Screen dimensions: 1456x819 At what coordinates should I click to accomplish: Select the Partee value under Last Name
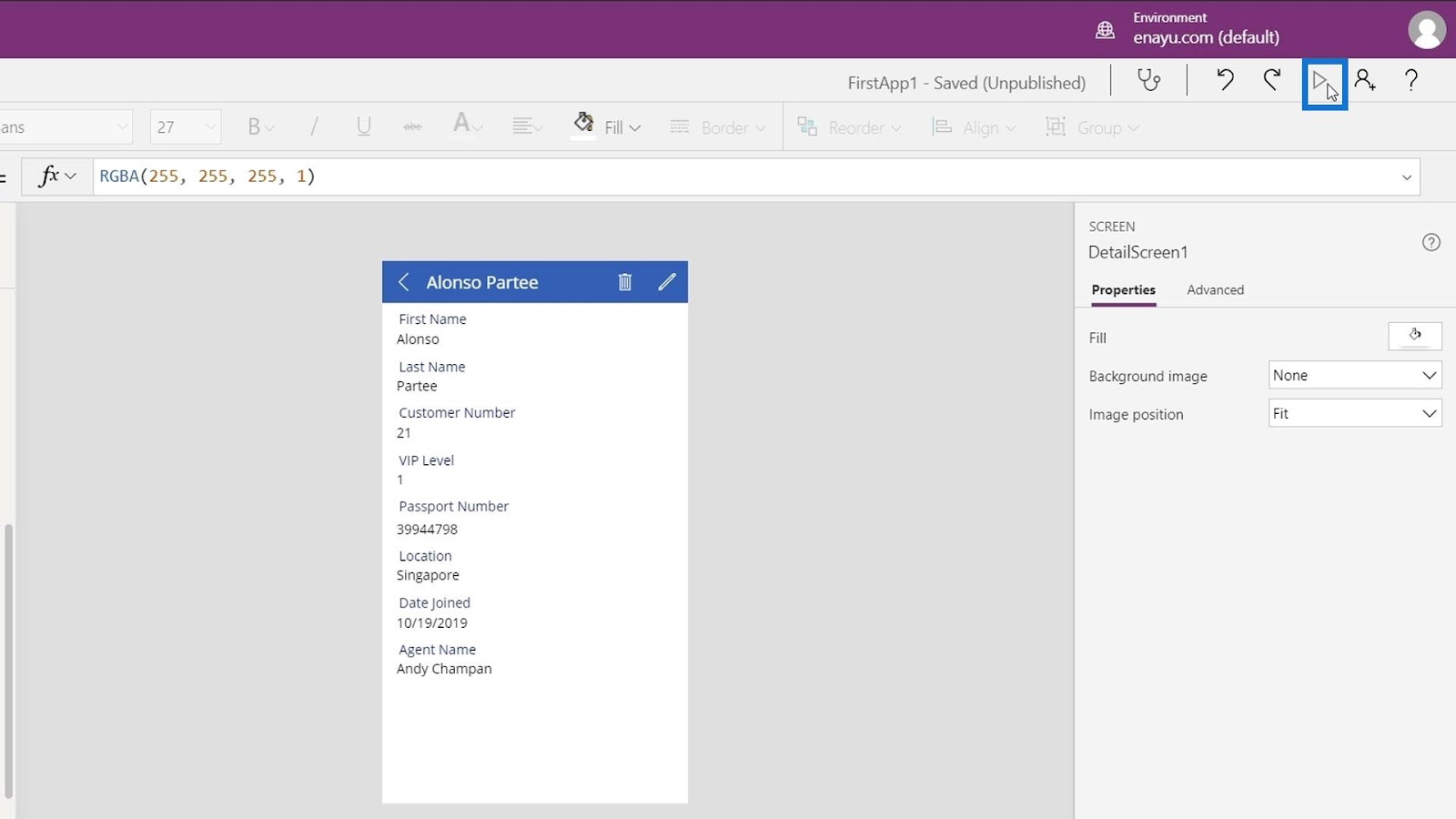[417, 386]
